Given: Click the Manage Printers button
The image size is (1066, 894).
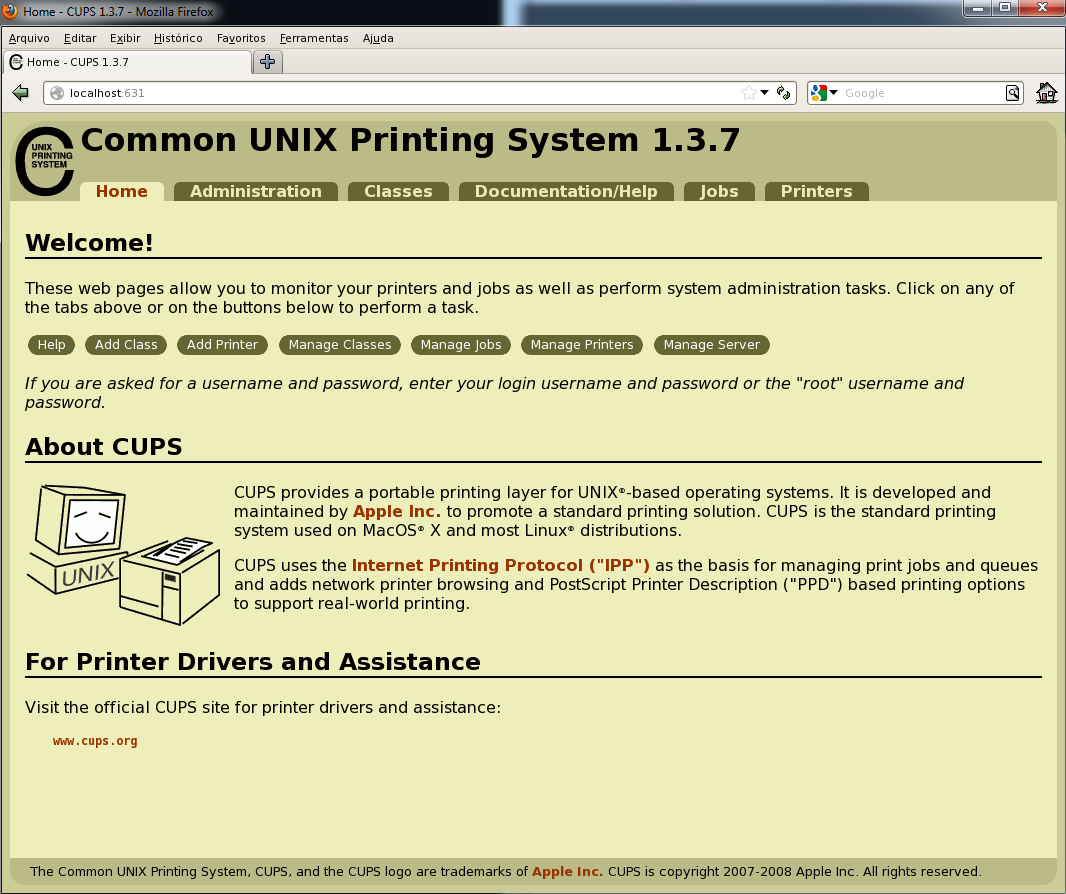Looking at the screenshot, I should (x=581, y=344).
